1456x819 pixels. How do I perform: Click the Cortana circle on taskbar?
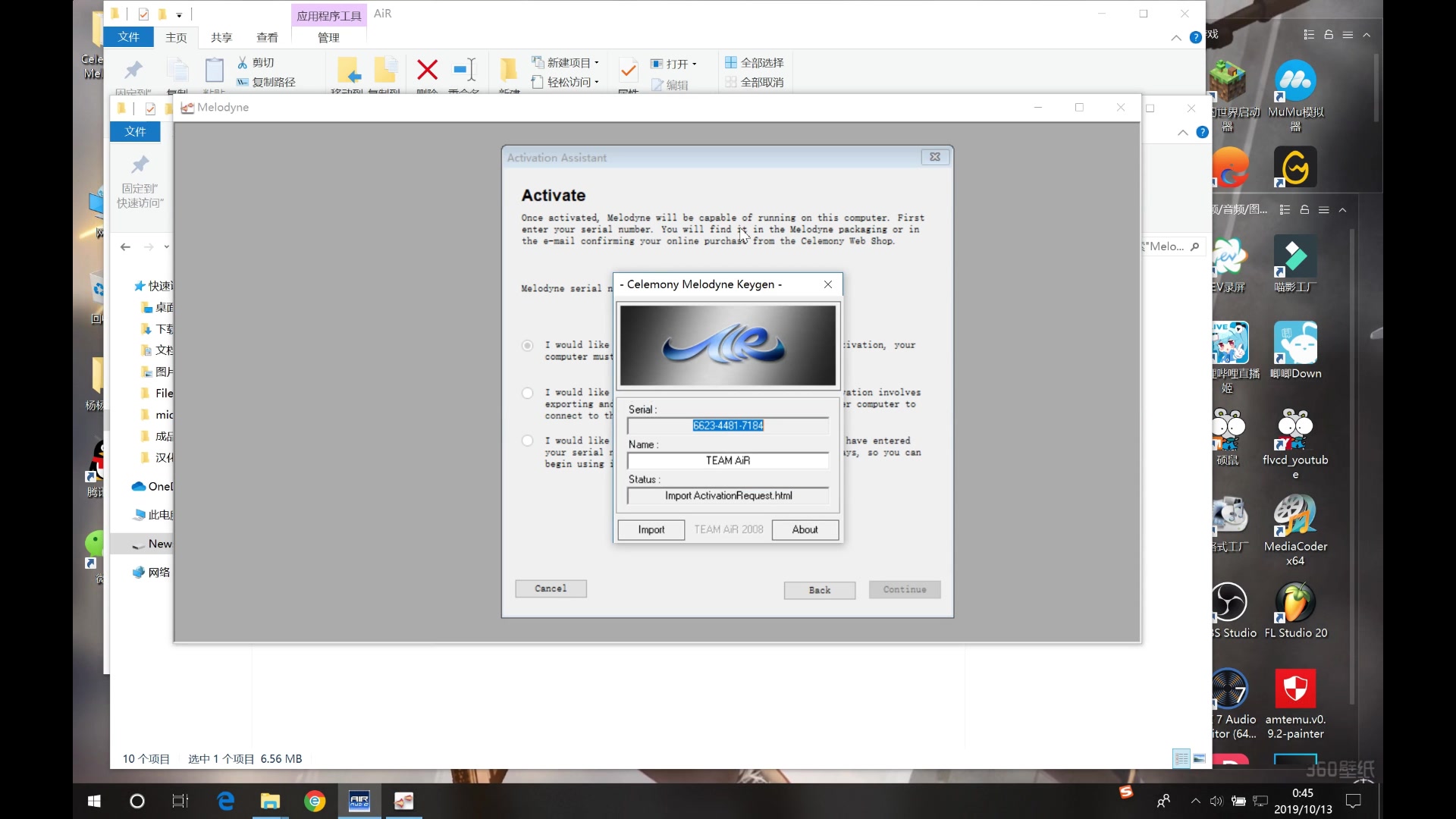pos(137,801)
